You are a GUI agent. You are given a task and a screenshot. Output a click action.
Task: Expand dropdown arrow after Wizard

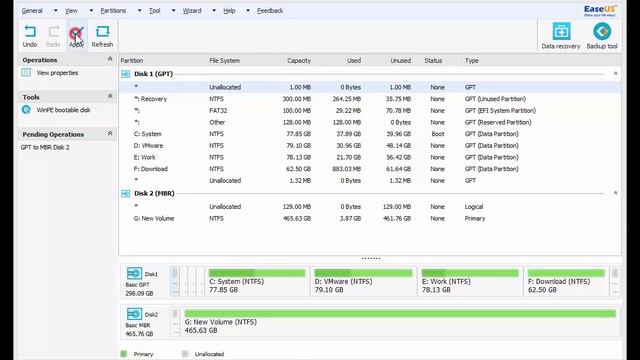(214, 11)
